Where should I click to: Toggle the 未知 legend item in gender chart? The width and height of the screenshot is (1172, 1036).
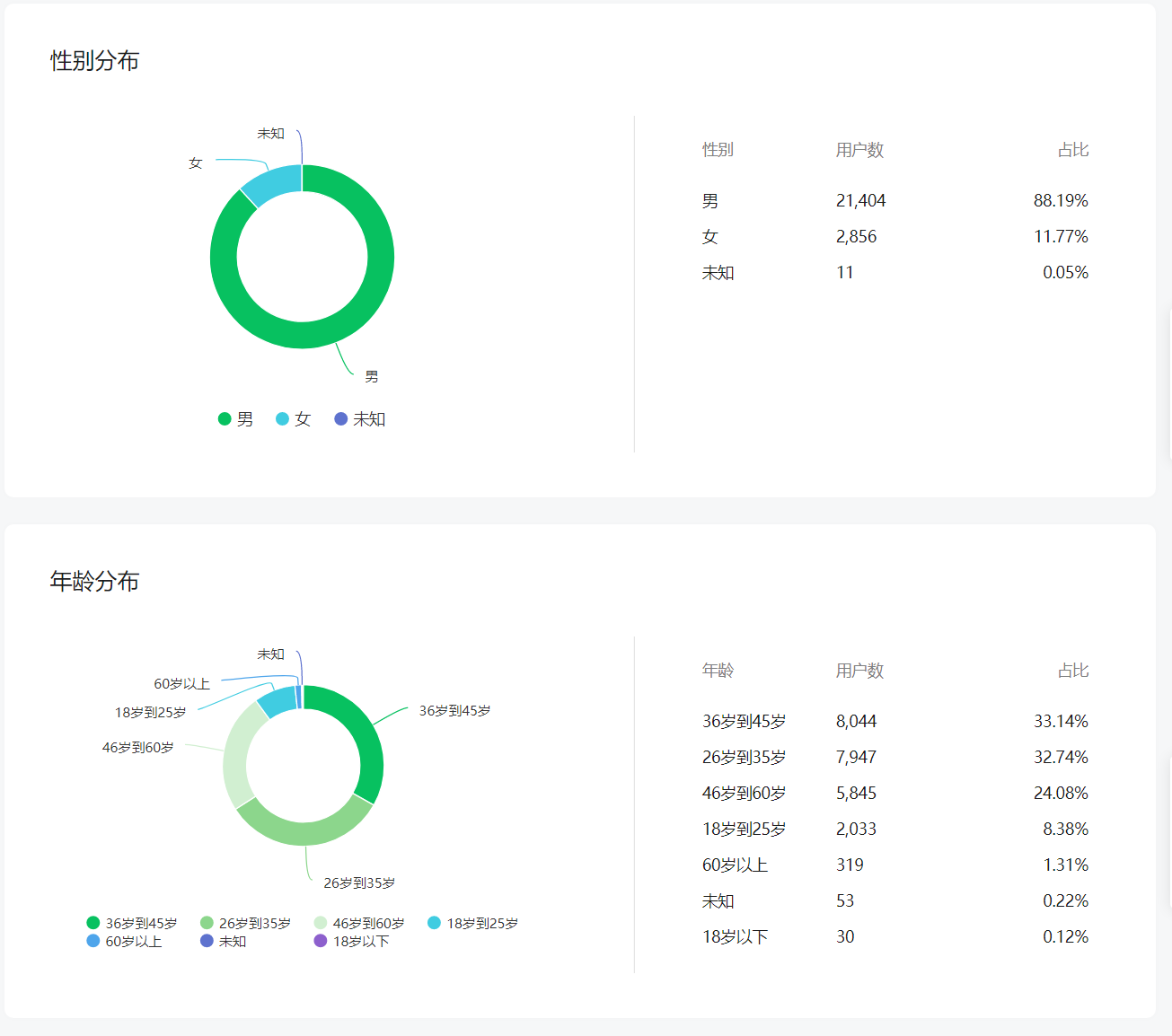(360, 419)
